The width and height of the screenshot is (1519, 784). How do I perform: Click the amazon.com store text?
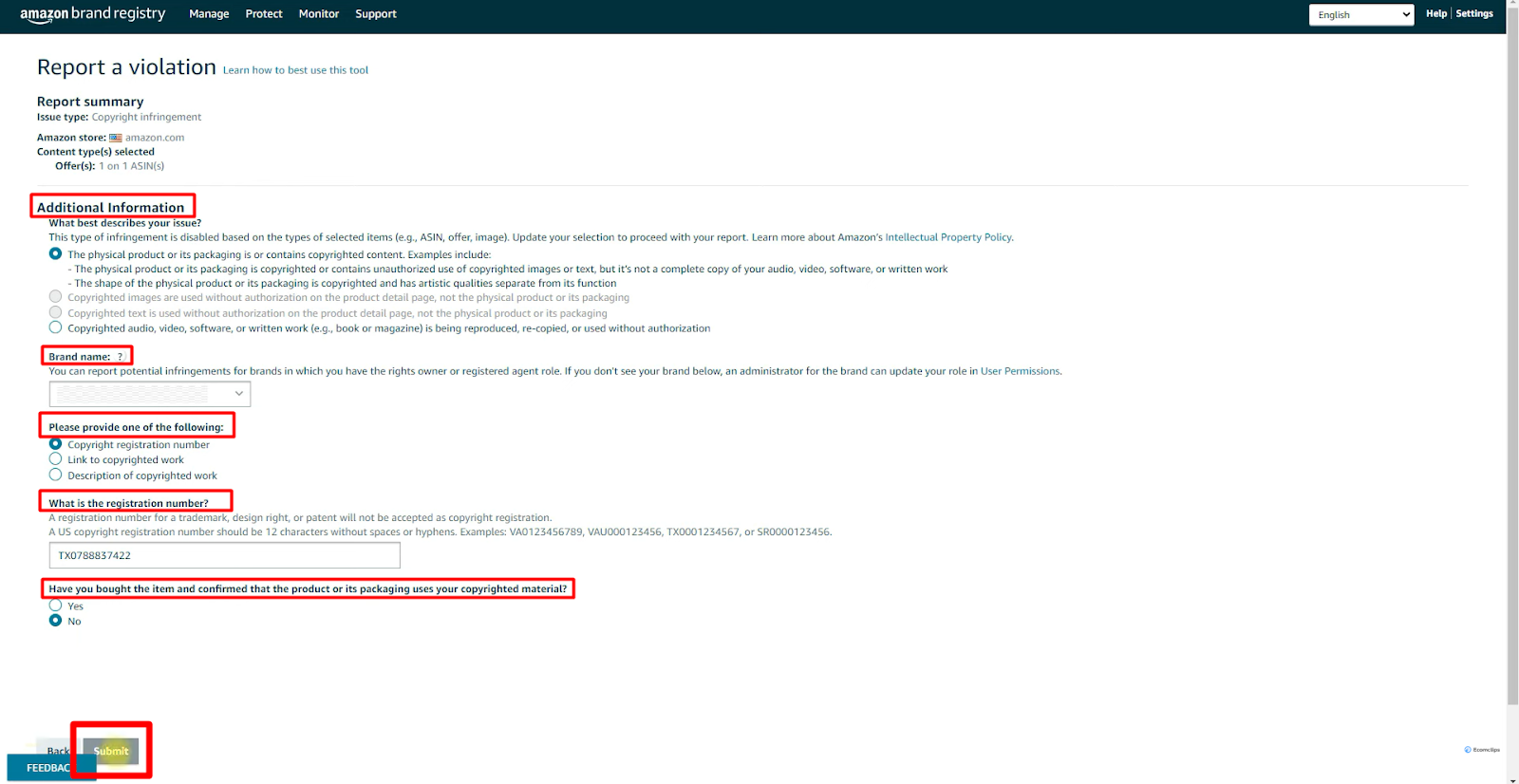[x=155, y=138]
